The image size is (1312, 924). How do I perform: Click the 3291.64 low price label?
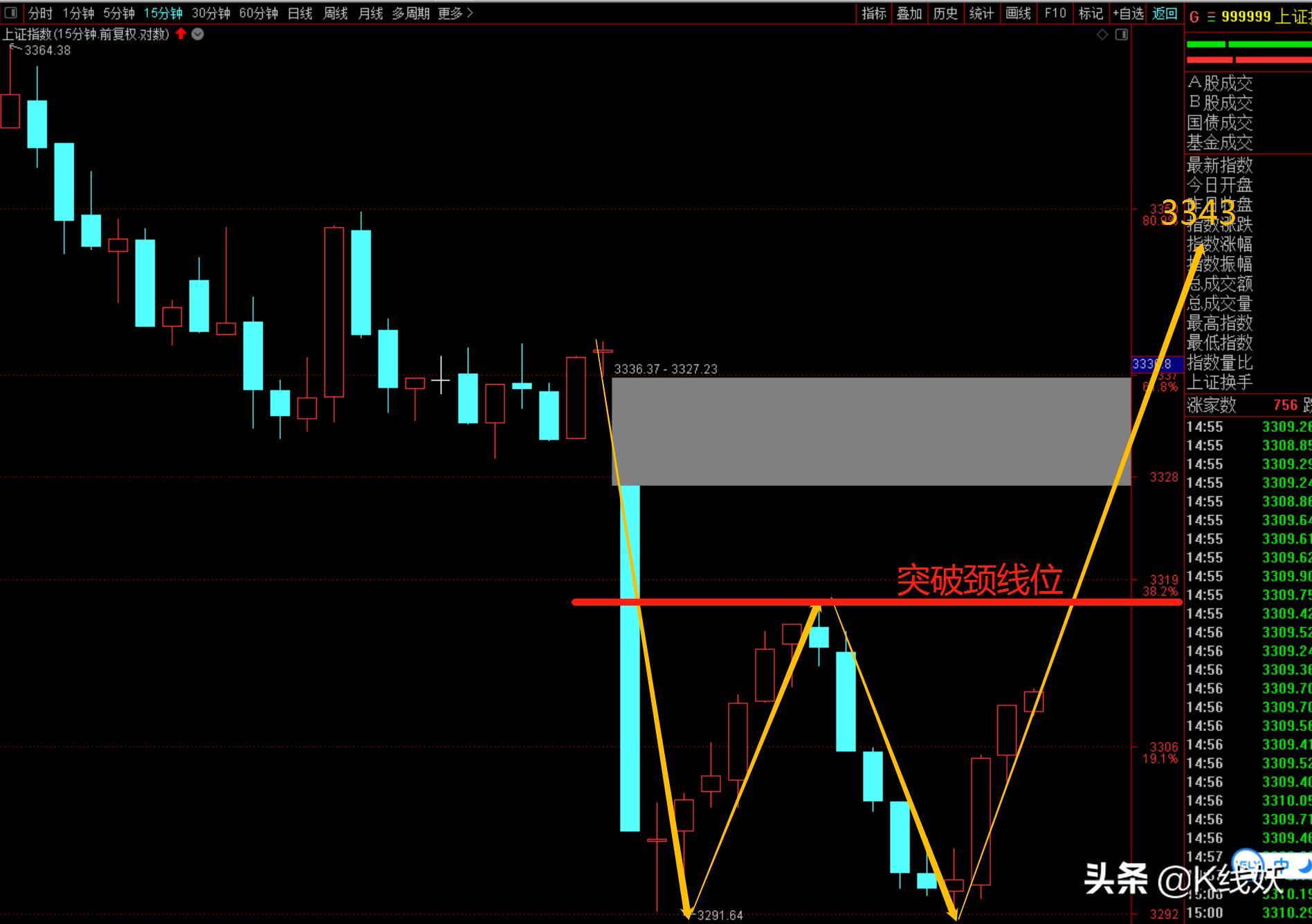click(720, 916)
